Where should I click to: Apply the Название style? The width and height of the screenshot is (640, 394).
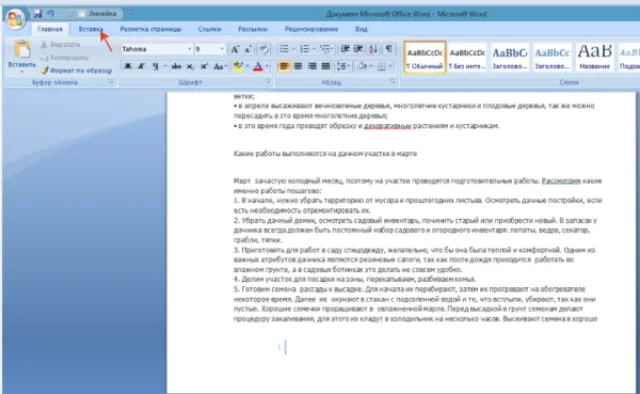coord(594,57)
